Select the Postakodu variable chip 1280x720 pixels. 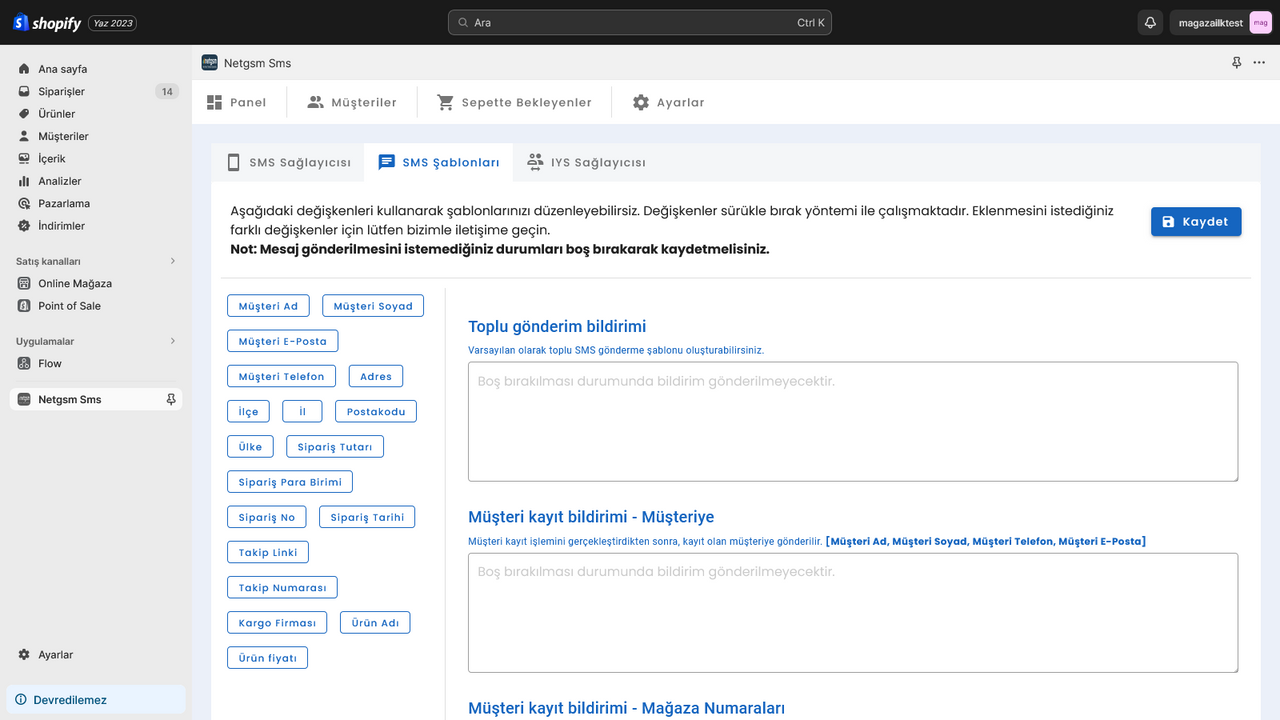(x=376, y=411)
